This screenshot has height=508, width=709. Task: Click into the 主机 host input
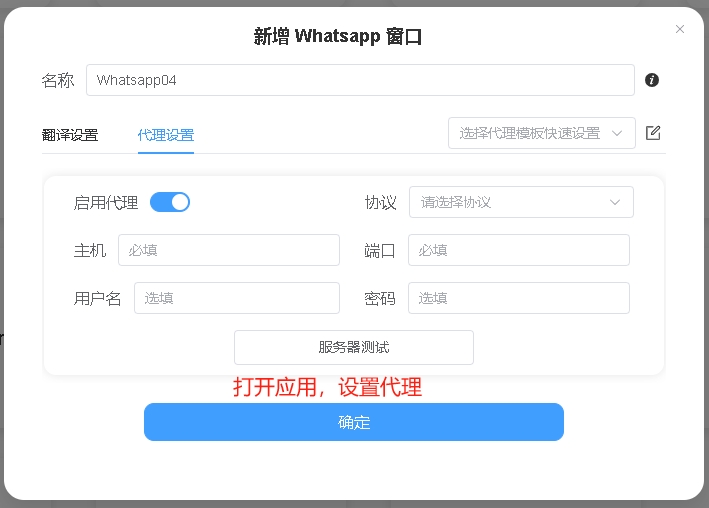[229, 250]
